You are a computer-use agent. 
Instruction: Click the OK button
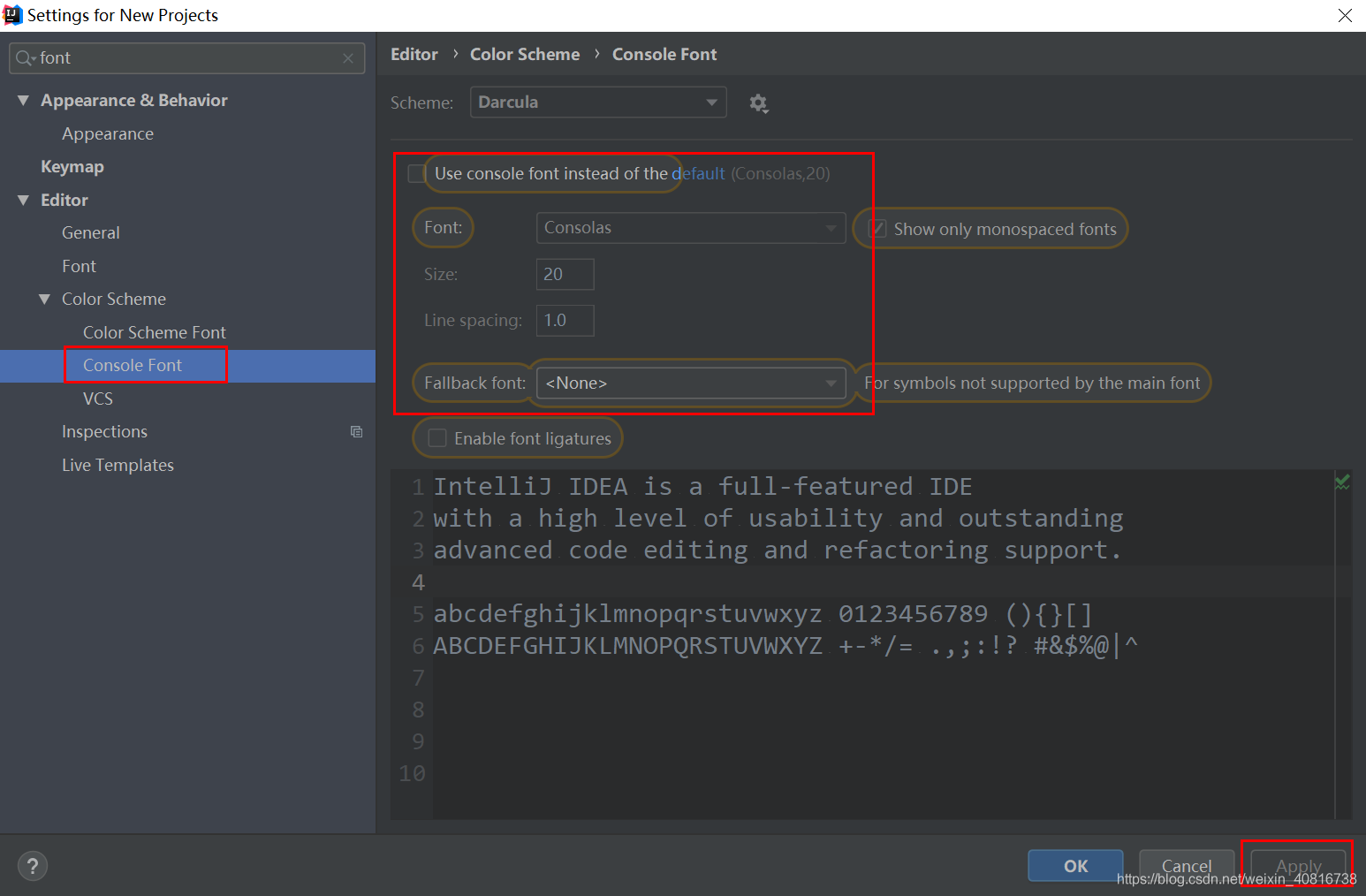tap(1075, 866)
